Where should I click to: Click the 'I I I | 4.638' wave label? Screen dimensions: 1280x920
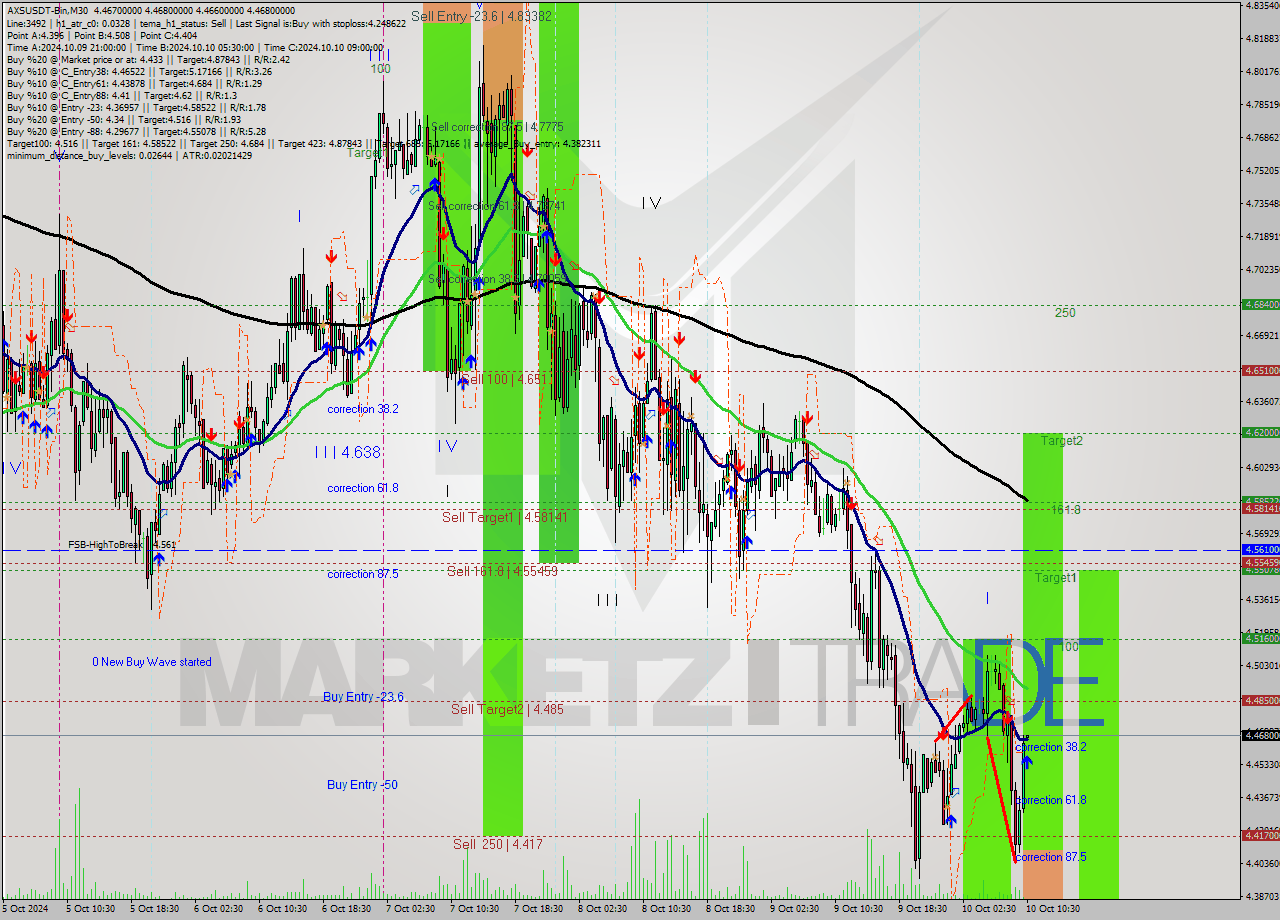click(347, 452)
